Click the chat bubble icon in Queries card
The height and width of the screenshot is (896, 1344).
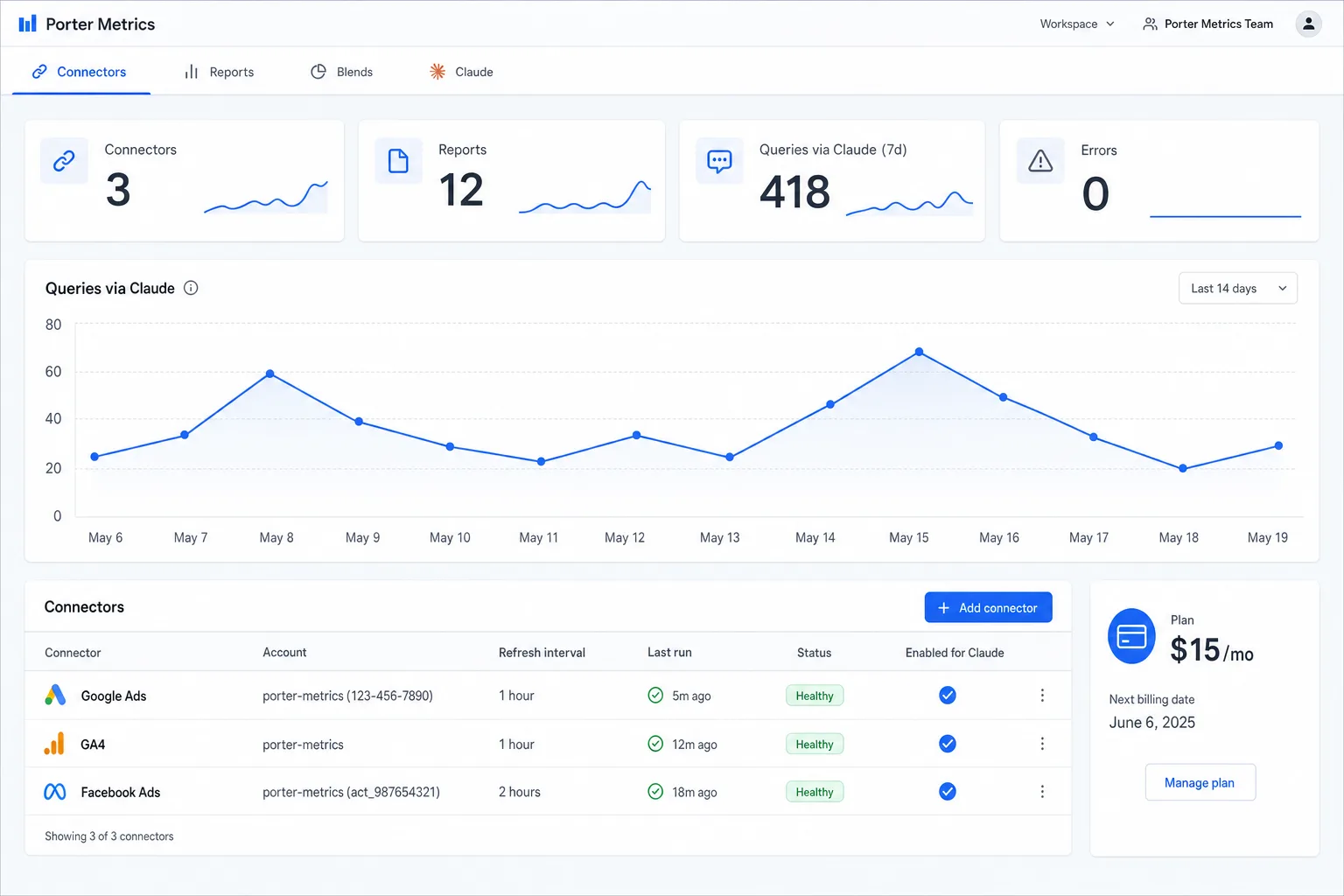coord(719,161)
